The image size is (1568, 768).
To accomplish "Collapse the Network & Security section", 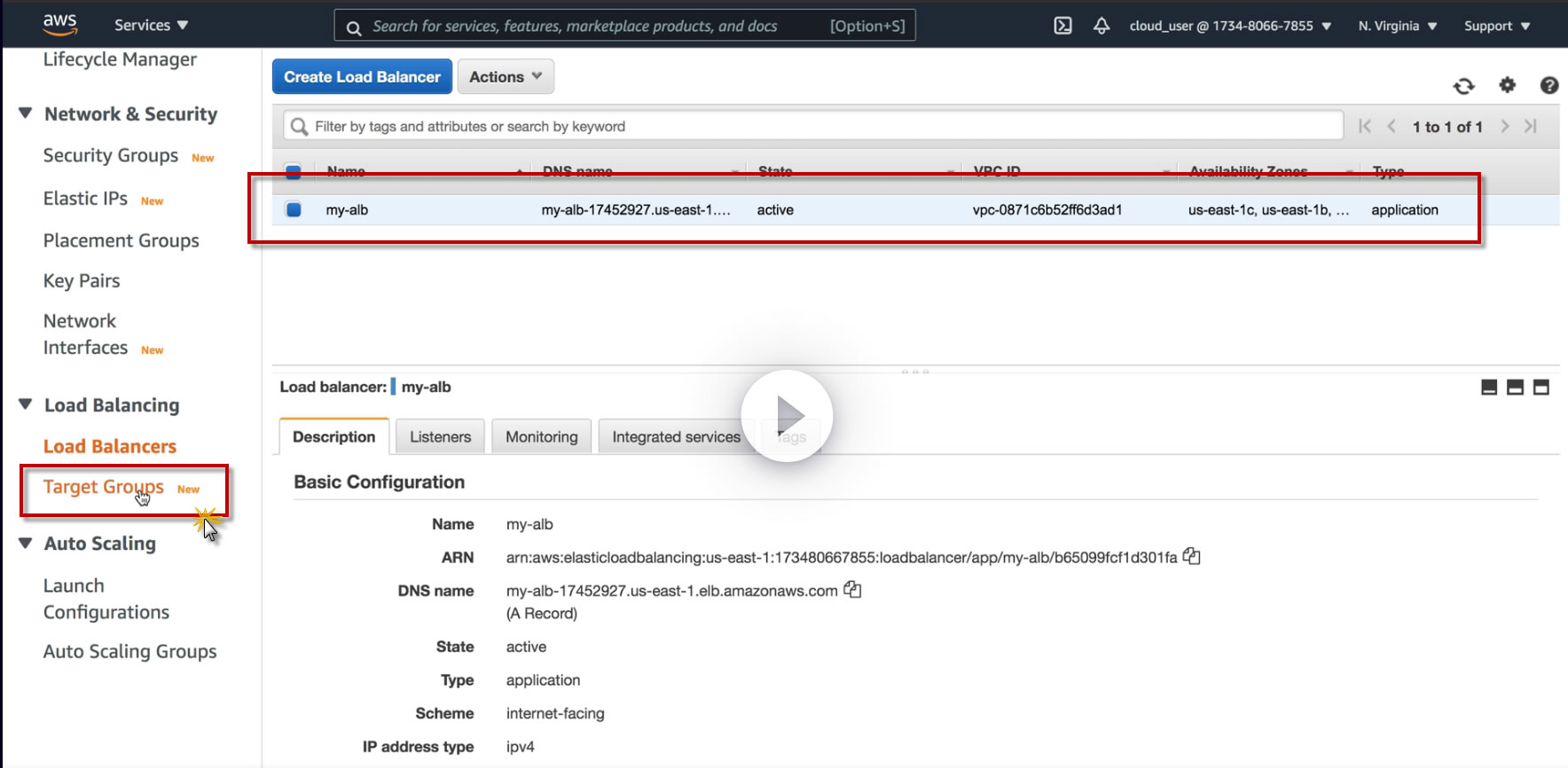I will click(x=26, y=114).
